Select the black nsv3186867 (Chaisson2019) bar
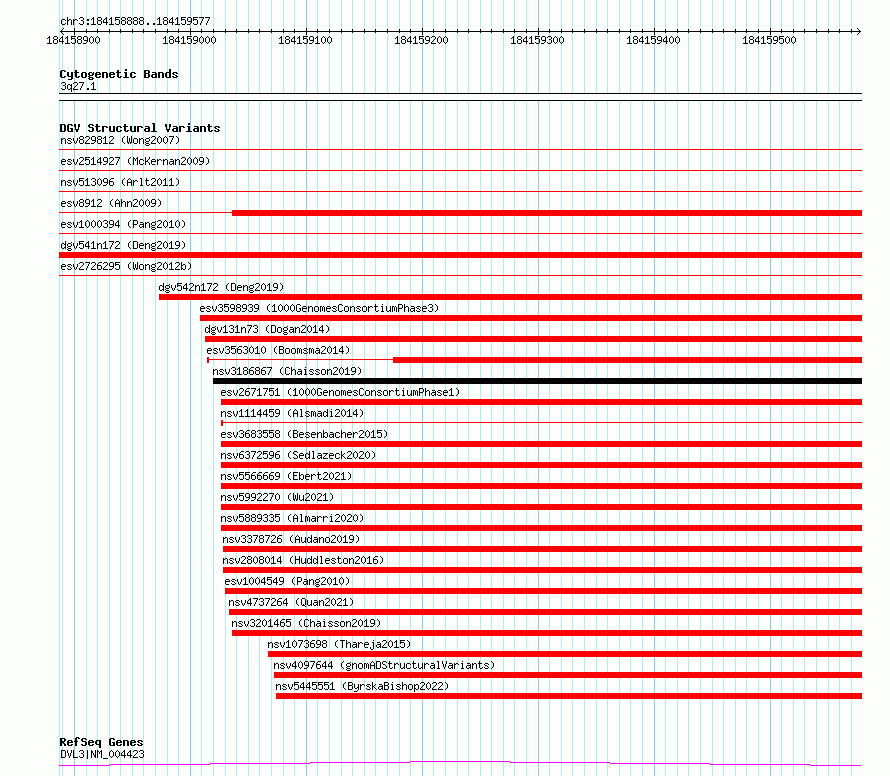The height and width of the screenshot is (776, 890). 537,381
